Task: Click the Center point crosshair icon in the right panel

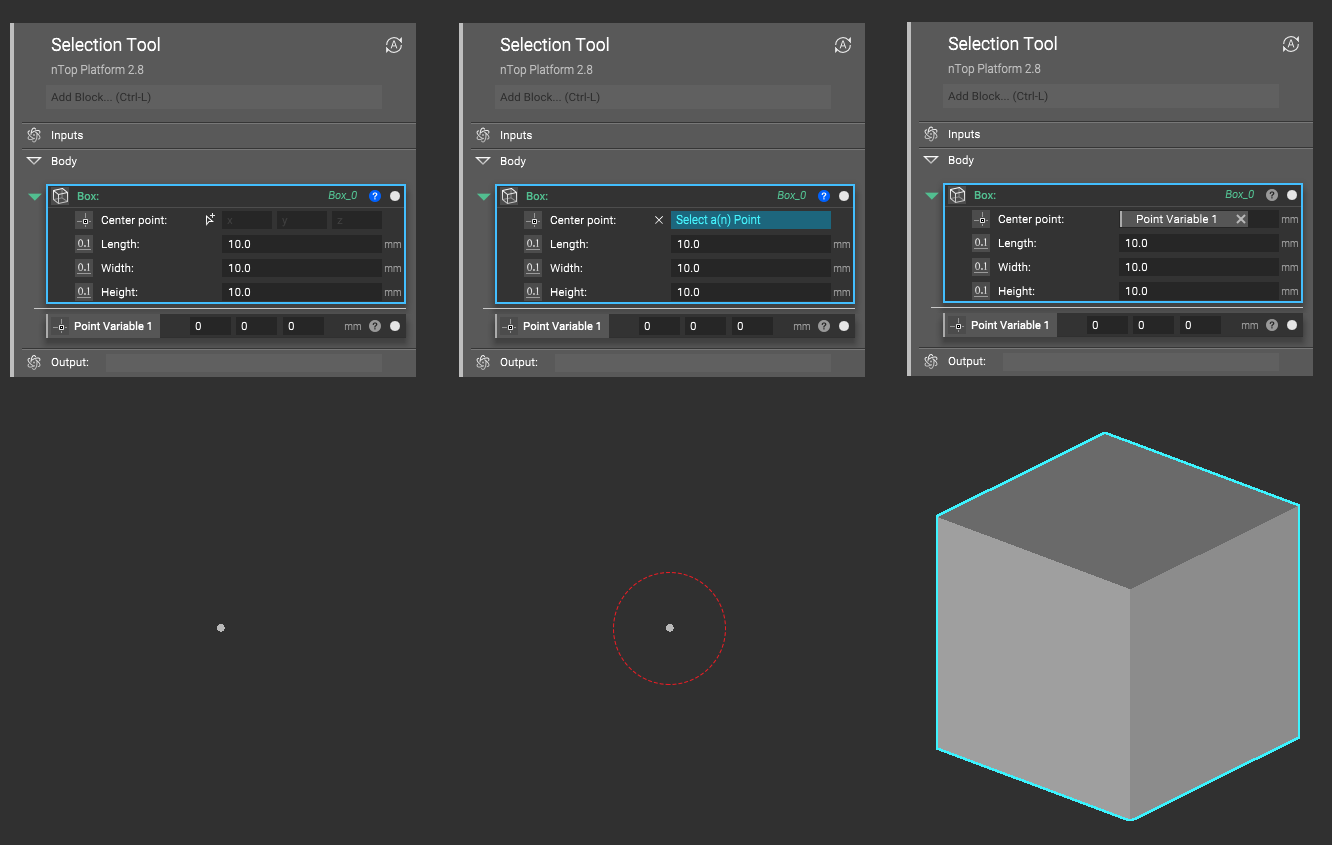Action: pyautogui.click(x=981, y=219)
